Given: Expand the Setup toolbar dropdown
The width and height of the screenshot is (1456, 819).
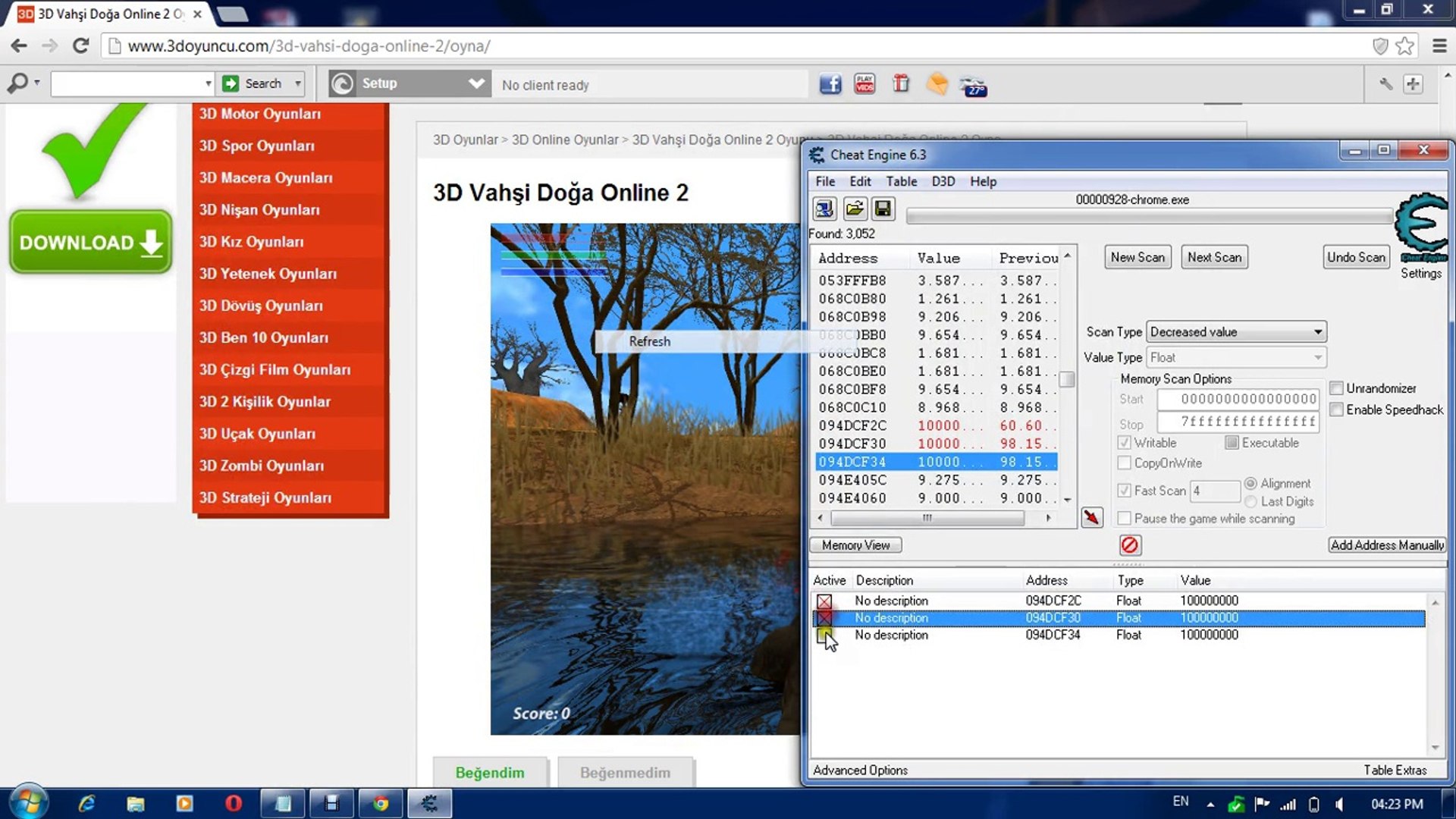Looking at the screenshot, I should coord(476,83).
